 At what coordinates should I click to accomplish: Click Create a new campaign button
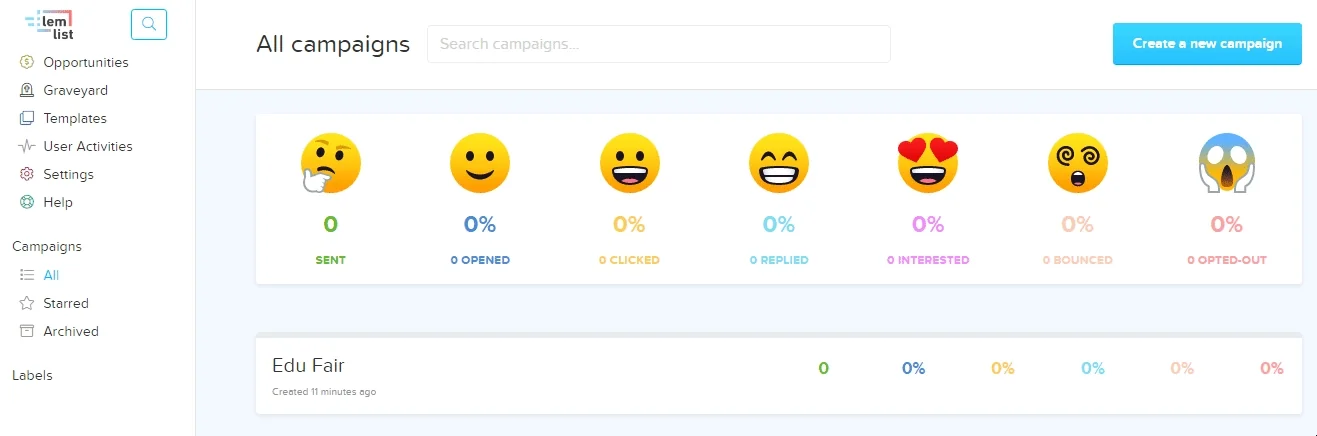click(1207, 44)
